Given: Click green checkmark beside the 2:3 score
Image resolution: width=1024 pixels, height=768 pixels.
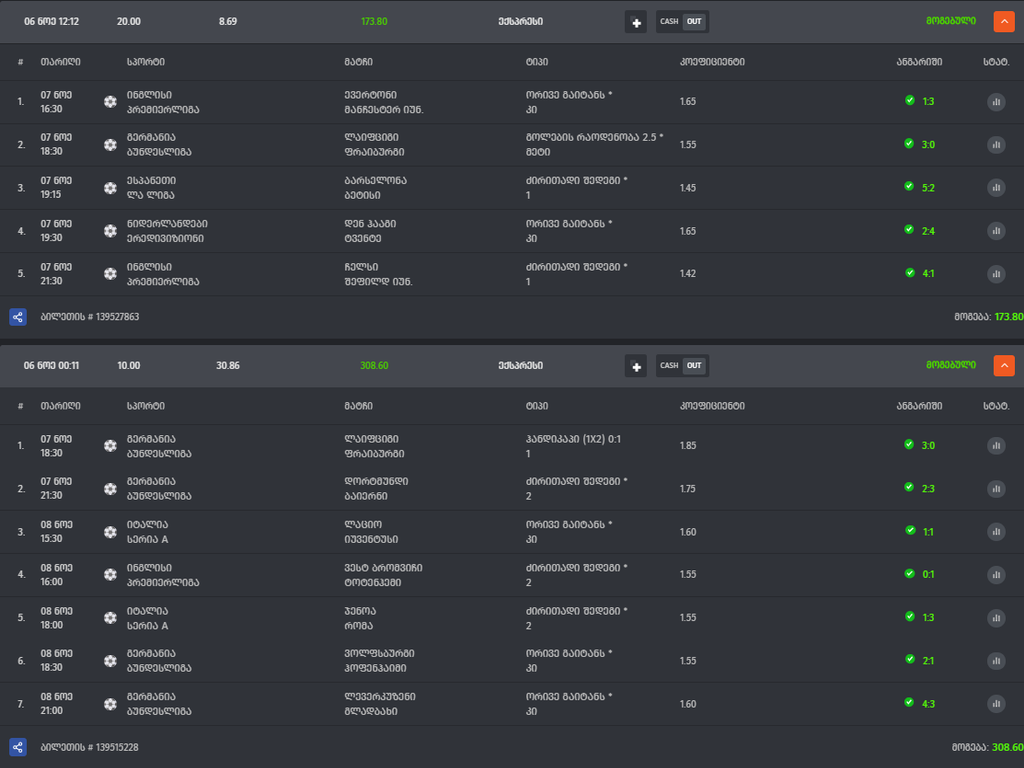Looking at the screenshot, I should [909, 488].
